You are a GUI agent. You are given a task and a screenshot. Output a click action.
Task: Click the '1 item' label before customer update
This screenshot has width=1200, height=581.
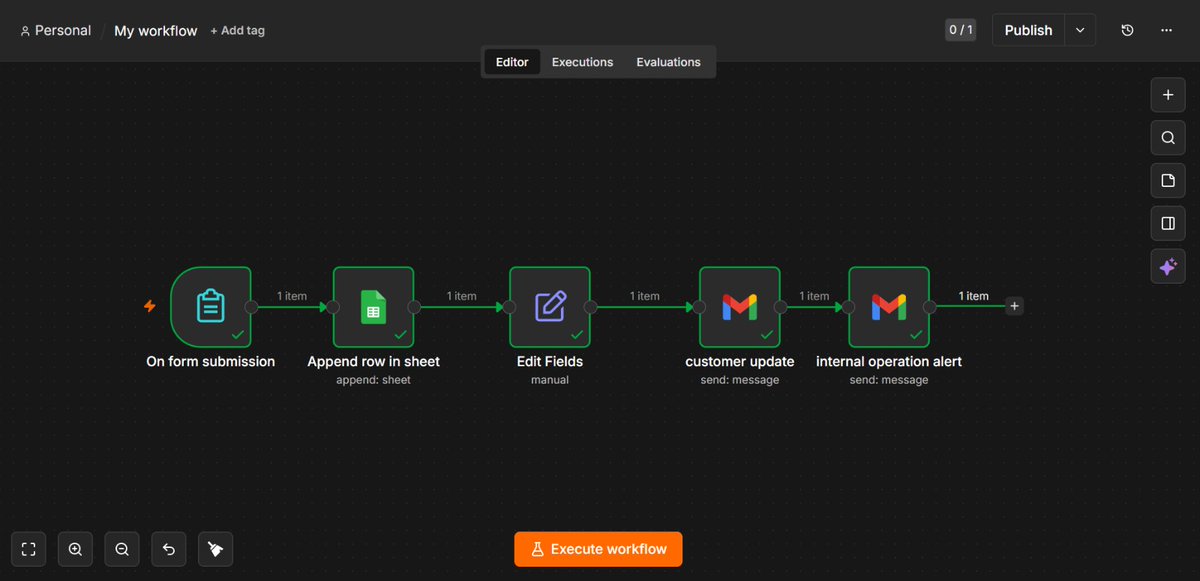pos(645,296)
